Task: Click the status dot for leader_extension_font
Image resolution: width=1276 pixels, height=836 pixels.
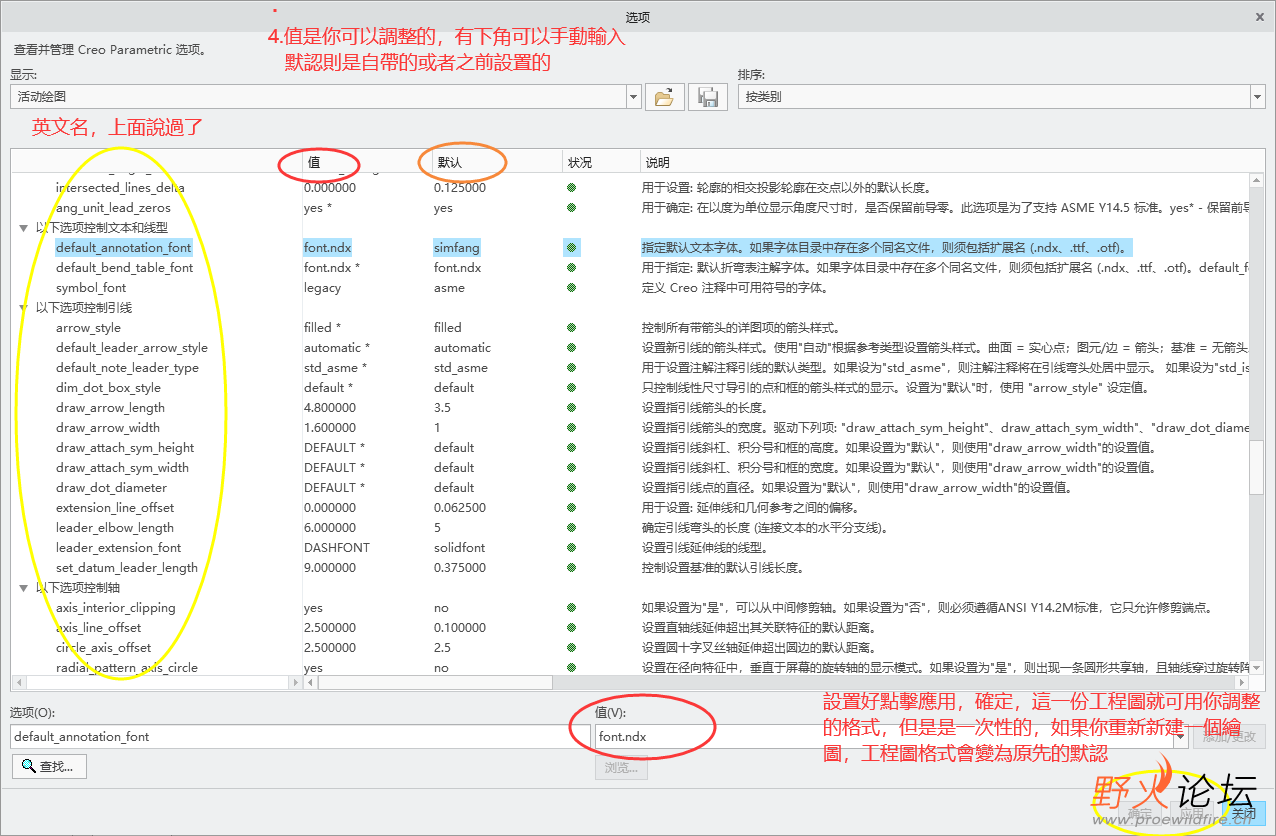Action: tap(571, 548)
